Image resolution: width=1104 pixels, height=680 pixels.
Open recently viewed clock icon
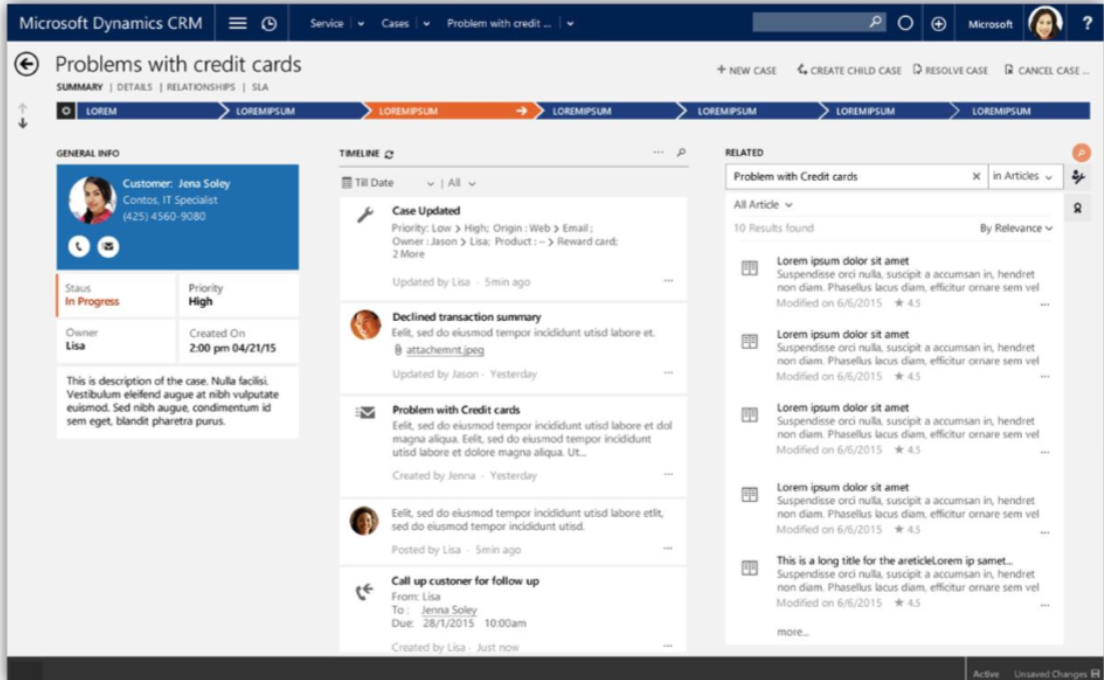(268, 24)
